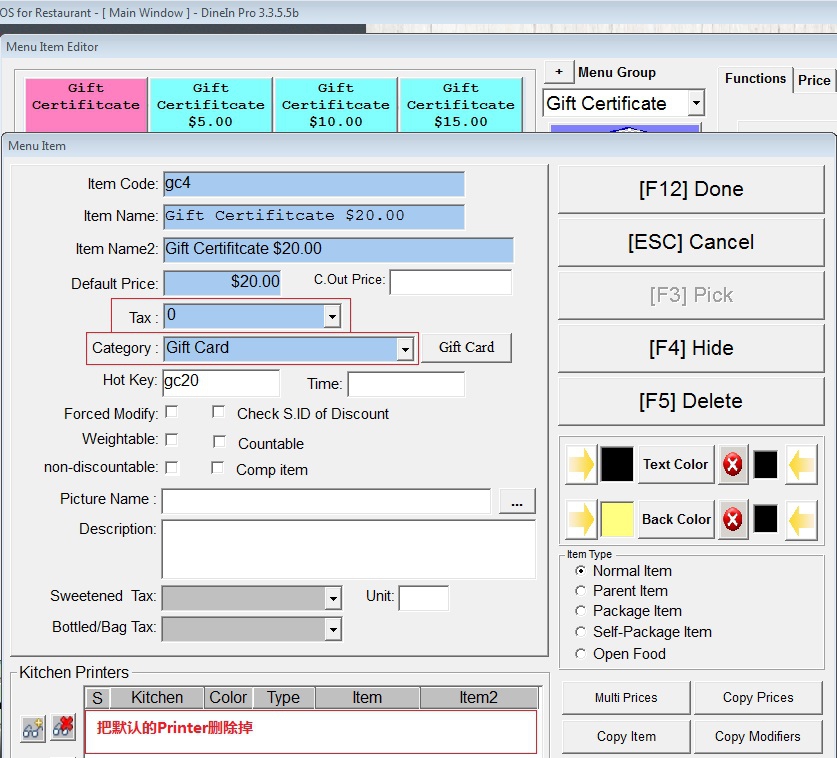Click red X icon next to Text Color
This screenshot has width=837, height=758.
coord(732,464)
